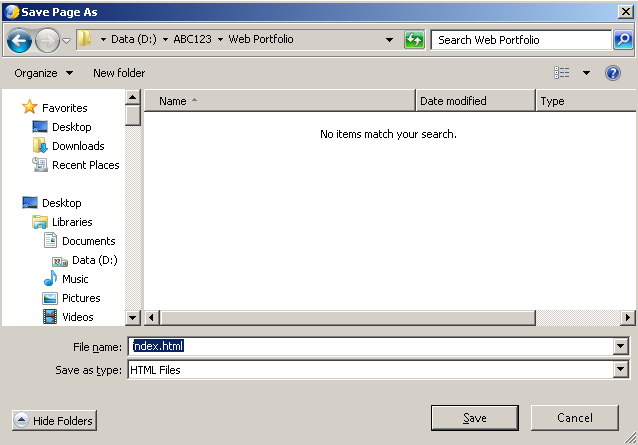Image resolution: width=638 pixels, height=445 pixels.
Task: Open the Organize menu
Action: coord(43,73)
